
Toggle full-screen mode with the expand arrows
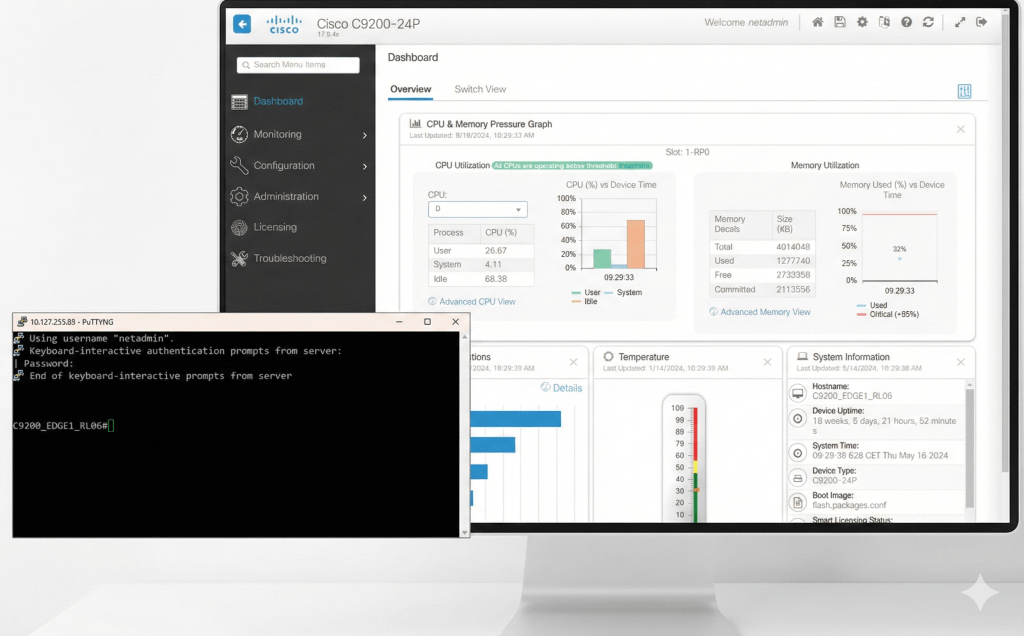tap(960, 22)
